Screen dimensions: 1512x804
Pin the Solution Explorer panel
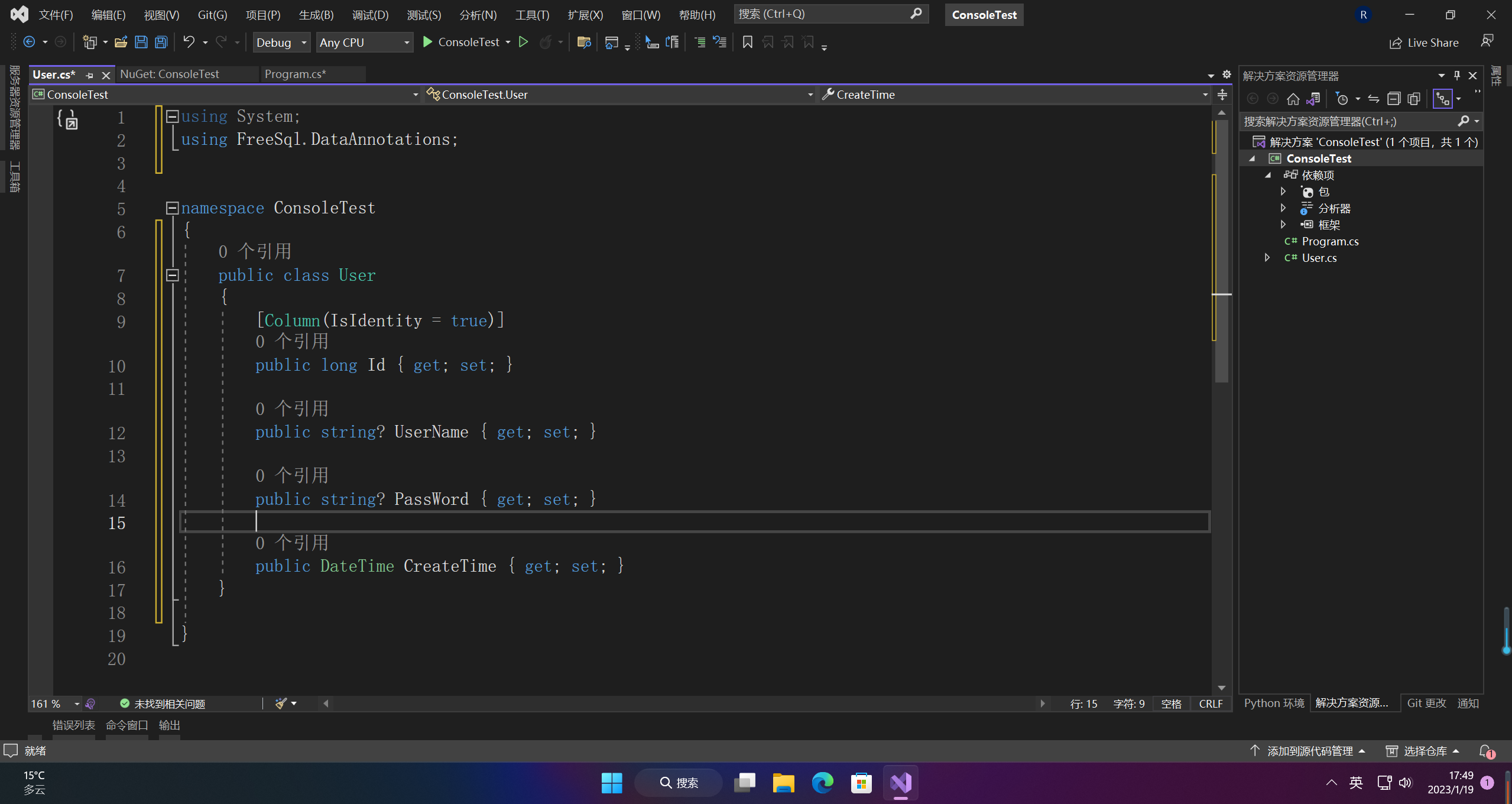point(1457,76)
